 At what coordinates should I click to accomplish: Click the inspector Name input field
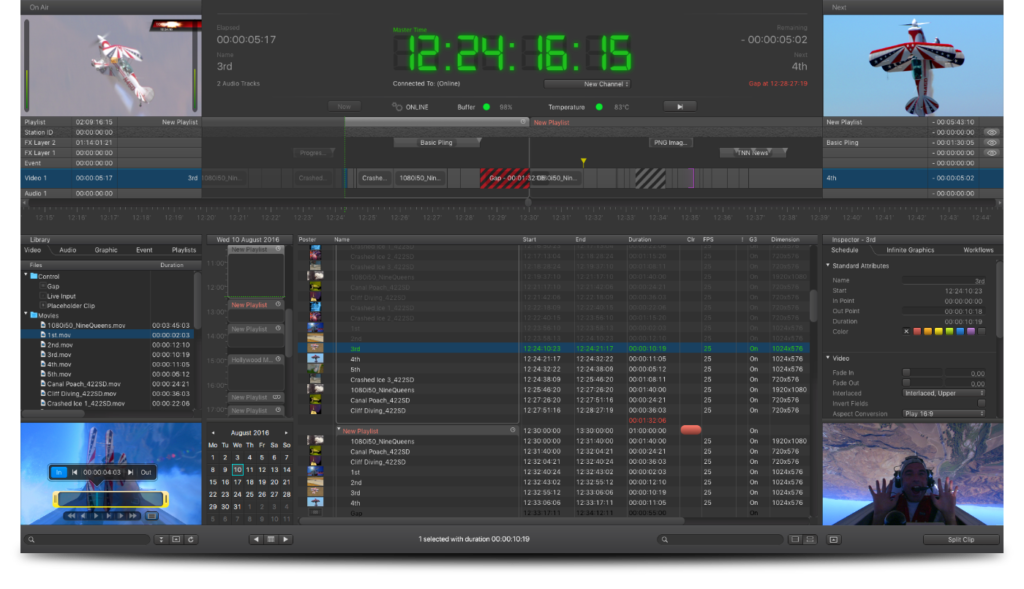(944, 280)
